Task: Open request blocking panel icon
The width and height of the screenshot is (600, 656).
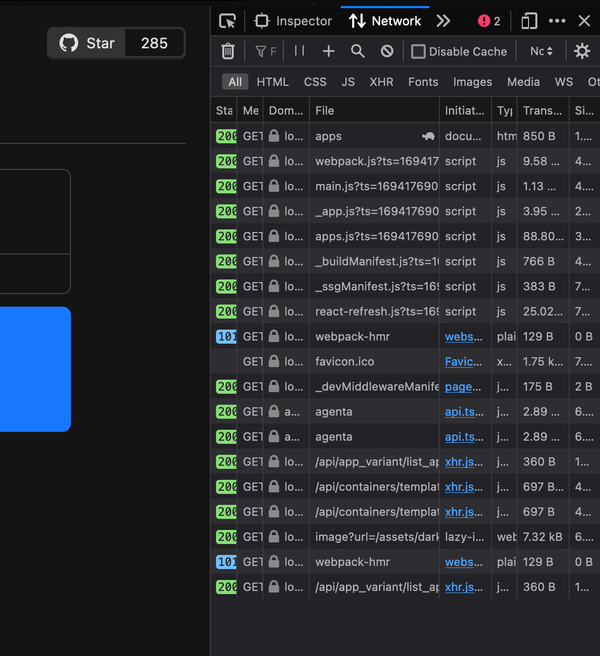Action: tap(387, 51)
